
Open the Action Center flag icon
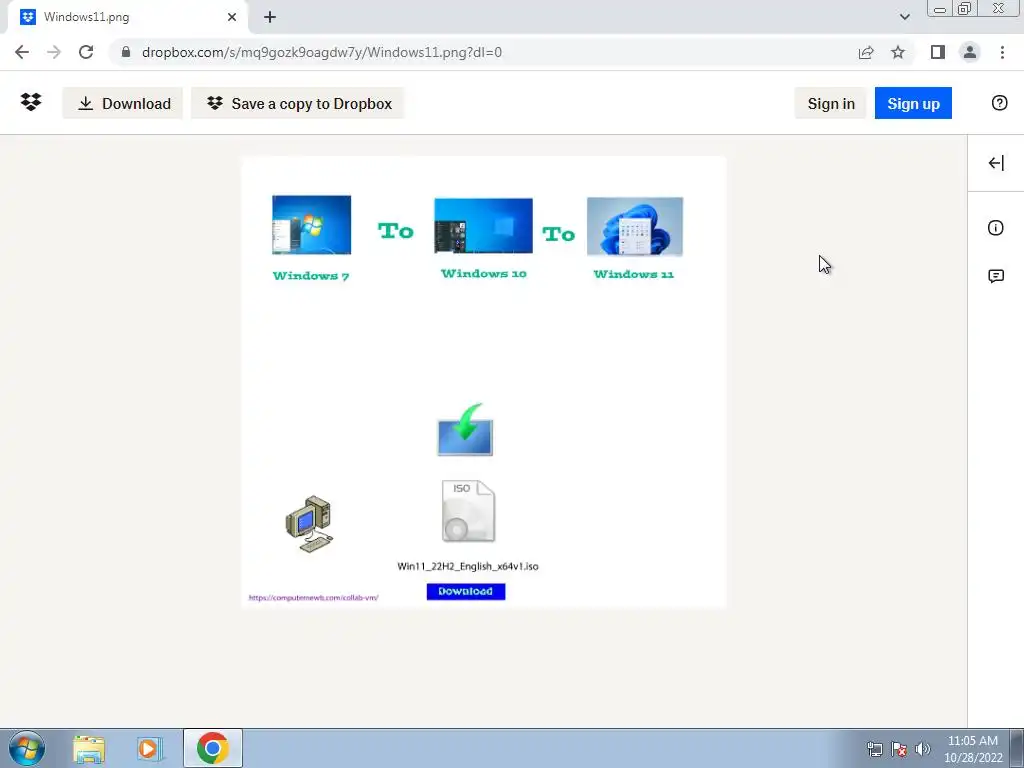point(899,749)
